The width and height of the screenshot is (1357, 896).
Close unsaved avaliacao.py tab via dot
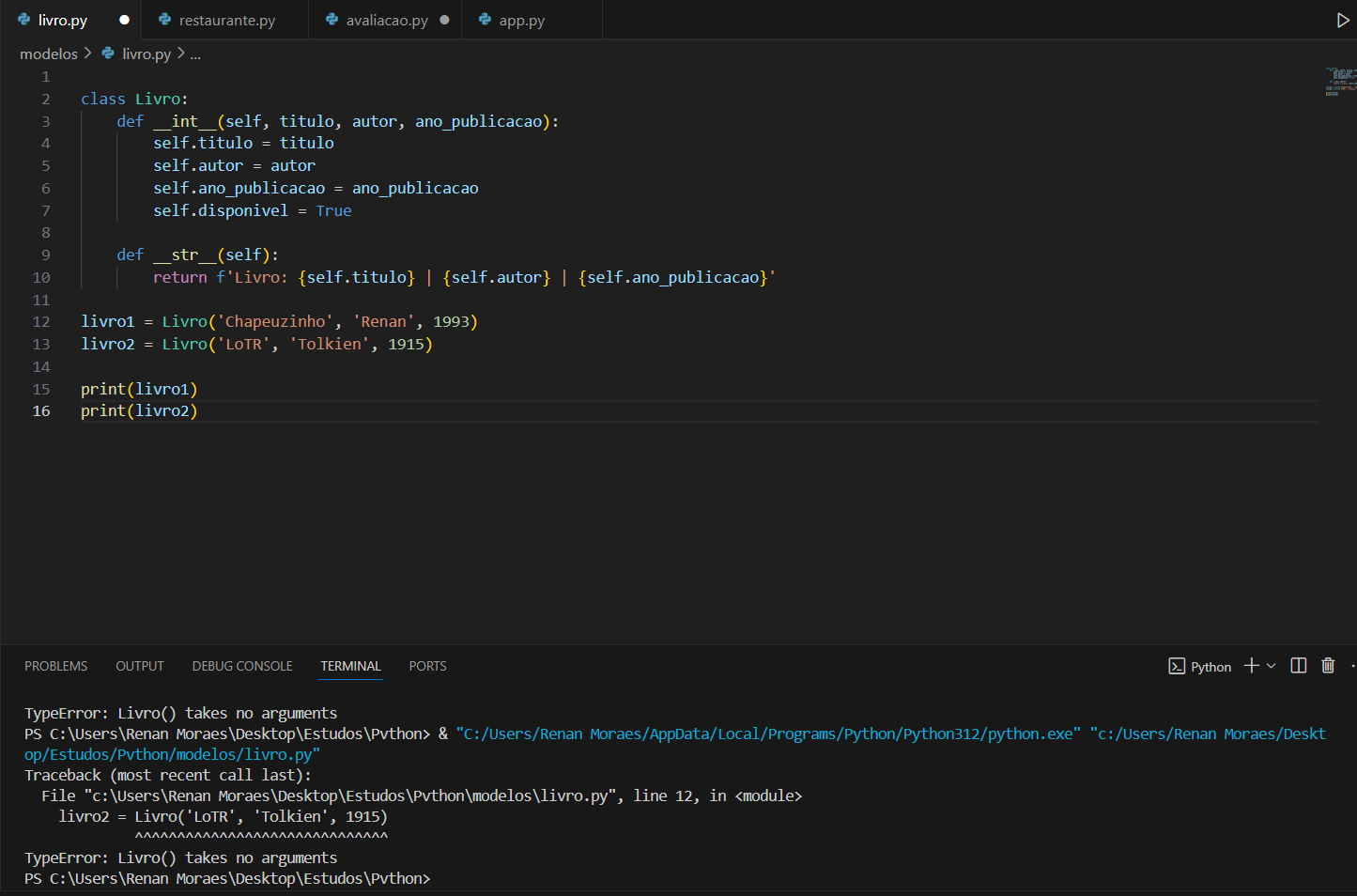[444, 20]
